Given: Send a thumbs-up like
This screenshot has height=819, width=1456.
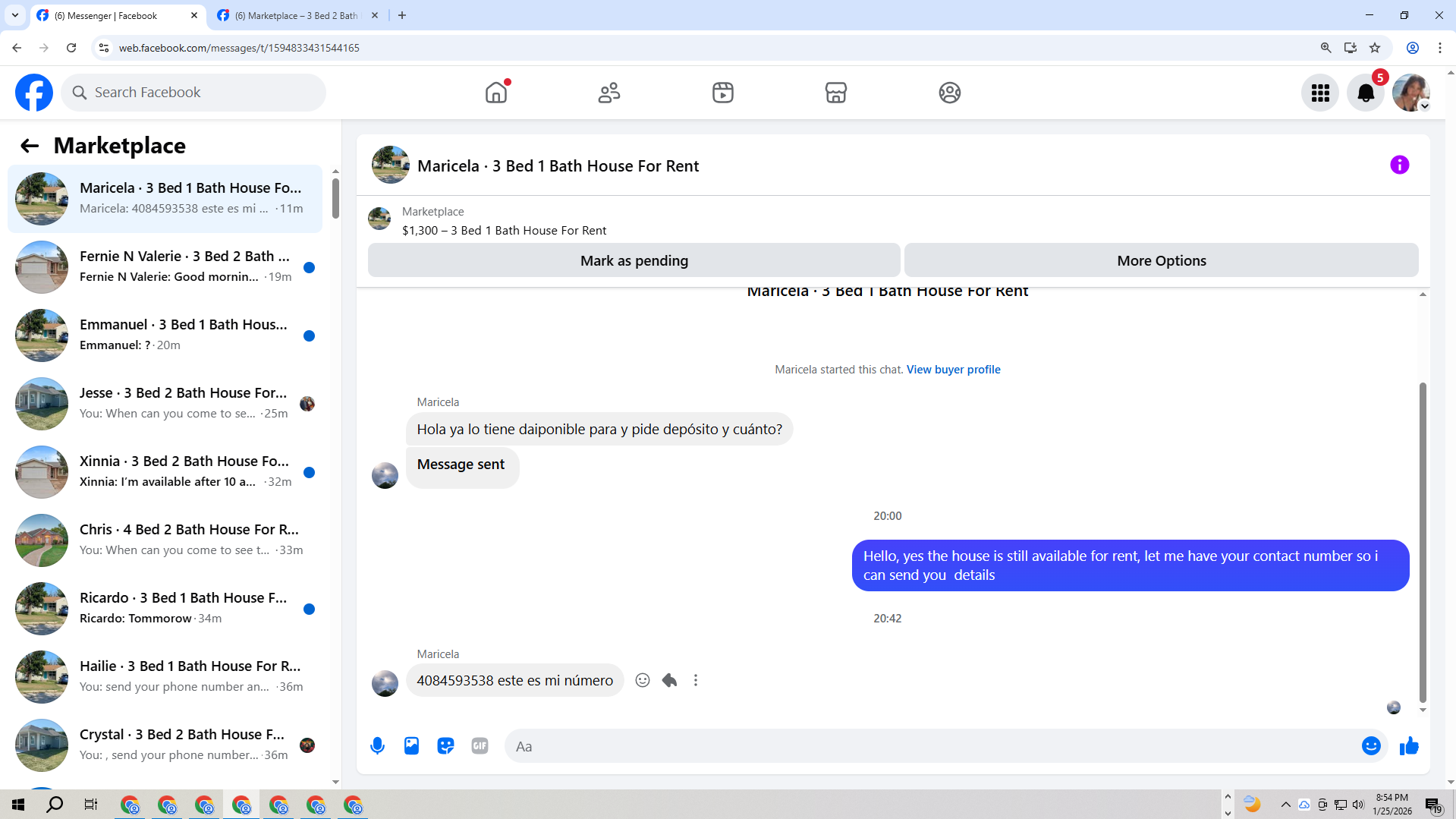Looking at the screenshot, I should pyautogui.click(x=1409, y=746).
